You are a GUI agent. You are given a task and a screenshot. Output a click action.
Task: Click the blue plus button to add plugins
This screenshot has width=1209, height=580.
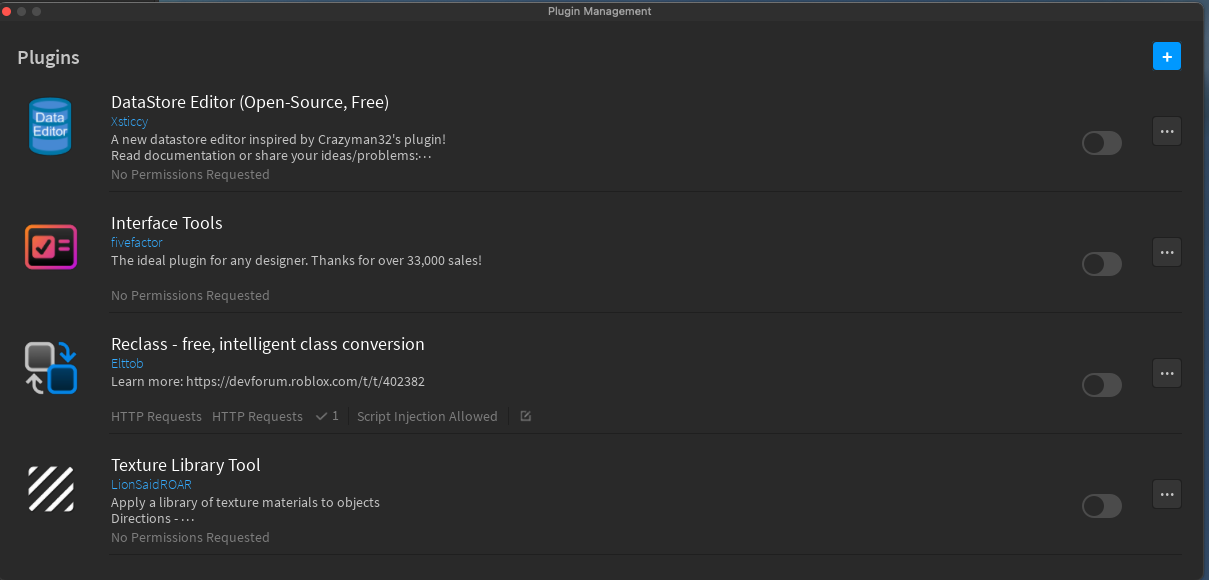(1166, 56)
